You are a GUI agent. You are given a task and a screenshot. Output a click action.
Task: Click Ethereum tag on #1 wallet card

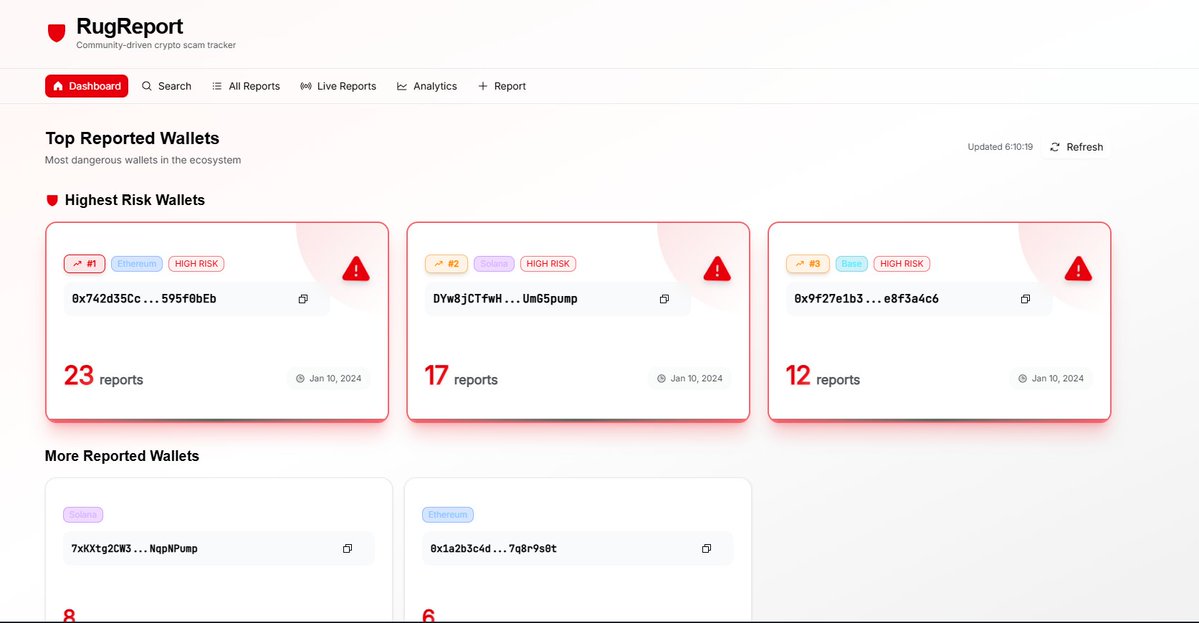[137, 264]
